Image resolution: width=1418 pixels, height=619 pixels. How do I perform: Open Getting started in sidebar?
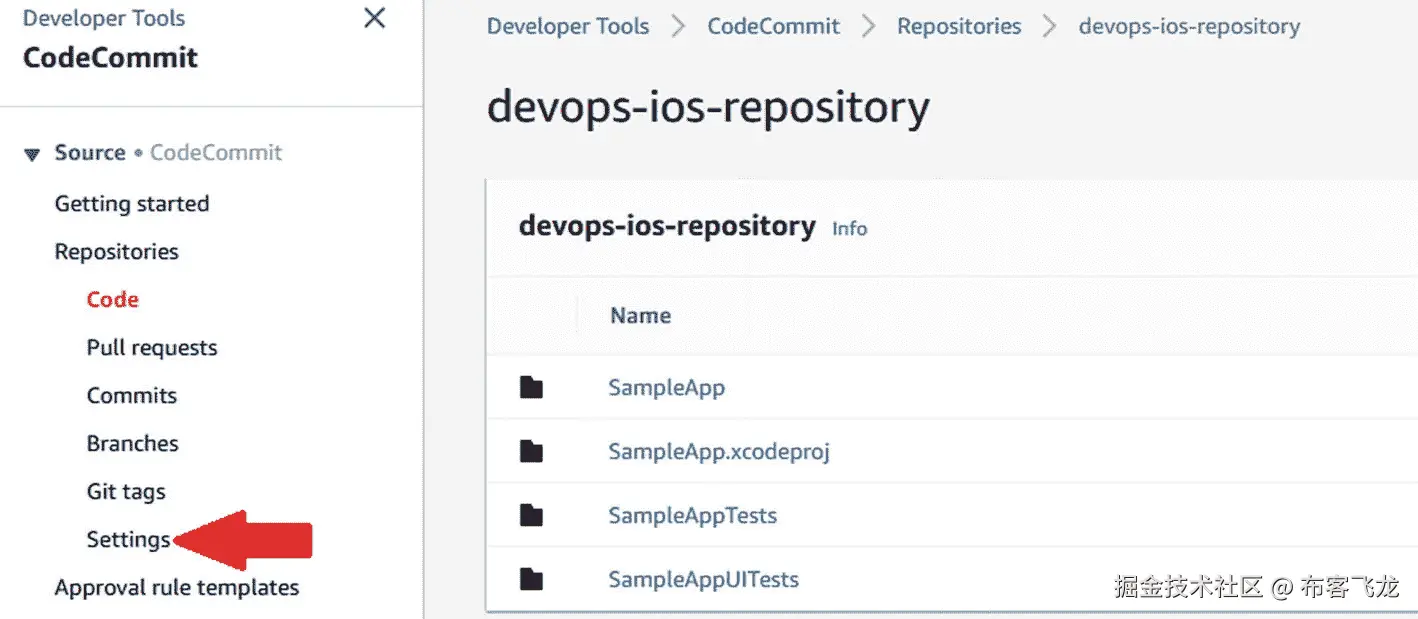(132, 204)
